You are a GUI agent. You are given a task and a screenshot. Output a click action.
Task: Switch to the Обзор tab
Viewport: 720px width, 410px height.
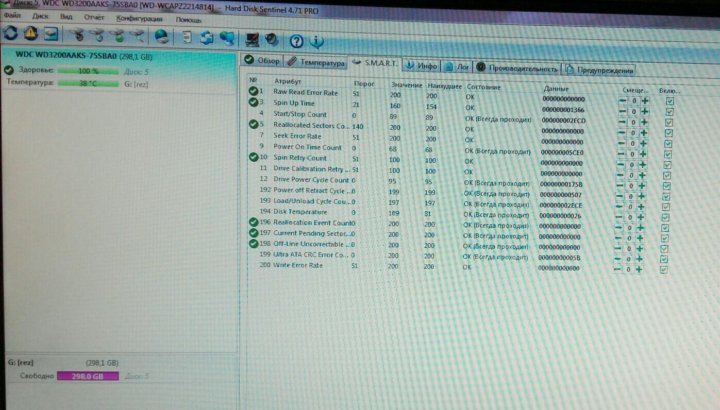click(262, 60)
